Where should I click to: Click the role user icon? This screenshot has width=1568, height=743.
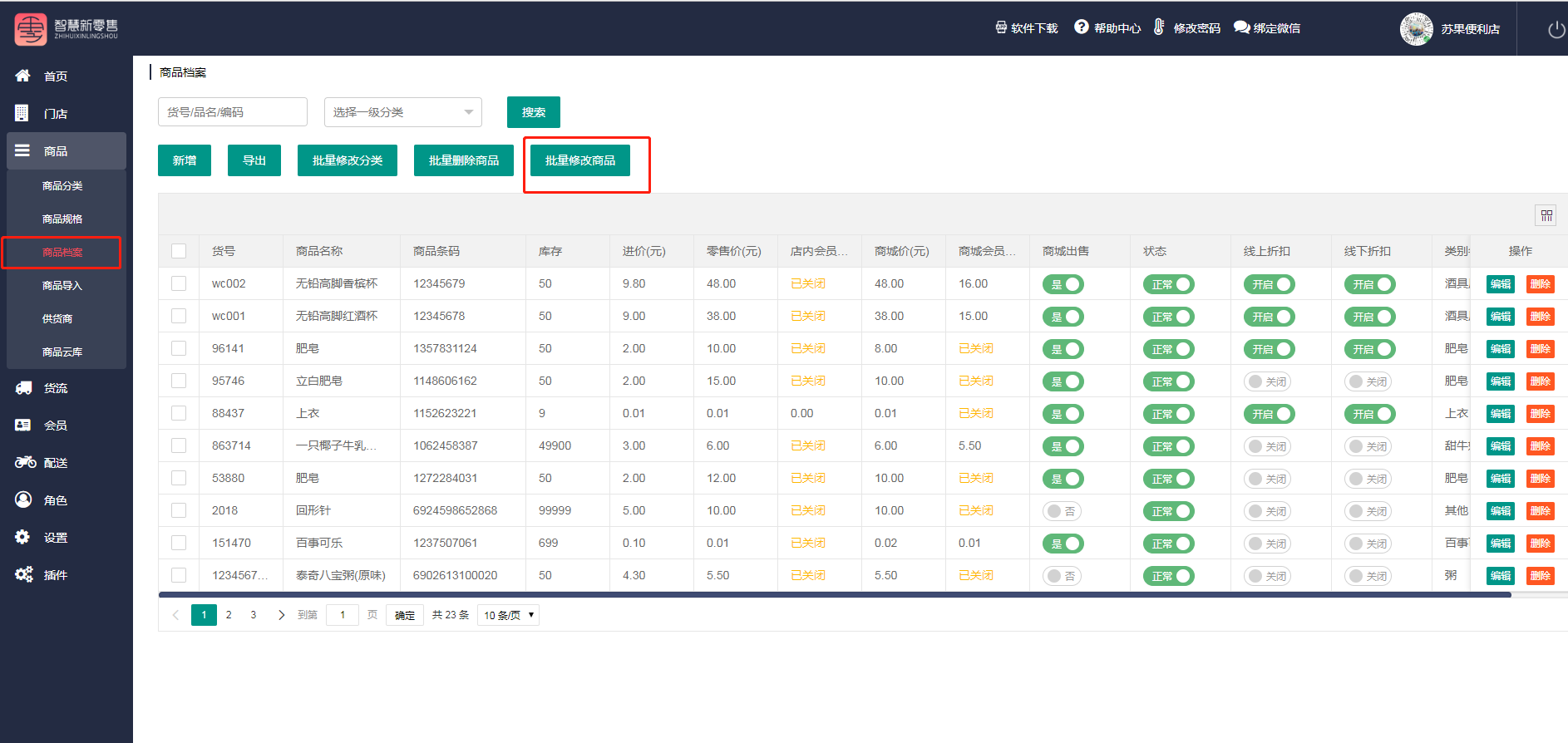click(23, 499)
